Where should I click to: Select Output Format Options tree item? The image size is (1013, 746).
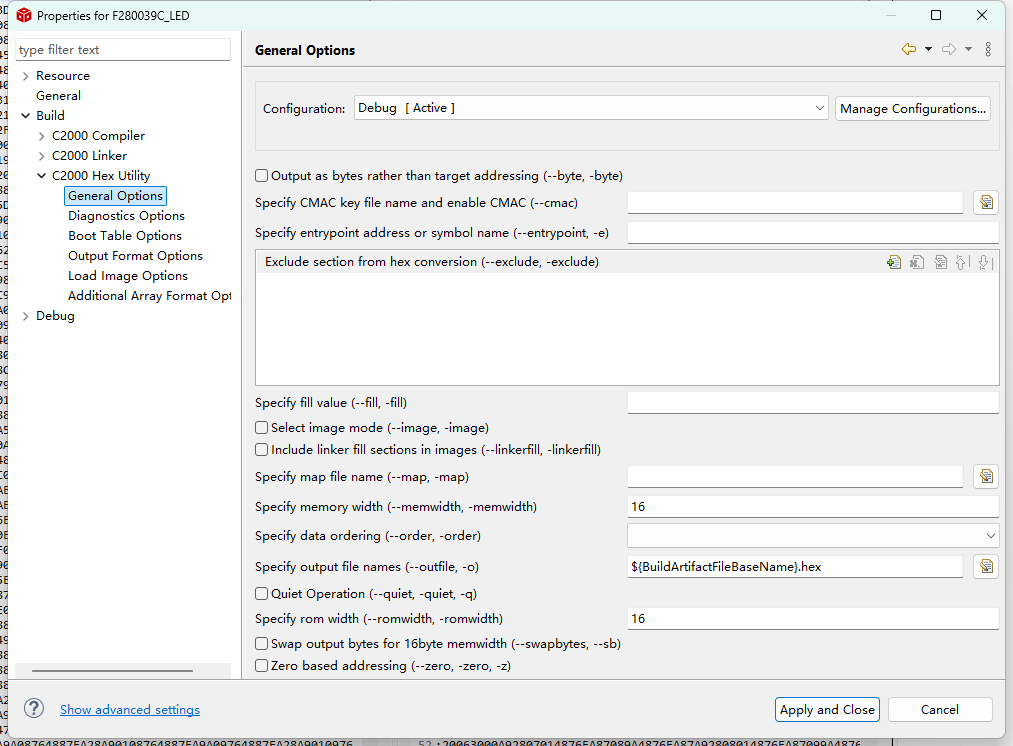[135, 256]
